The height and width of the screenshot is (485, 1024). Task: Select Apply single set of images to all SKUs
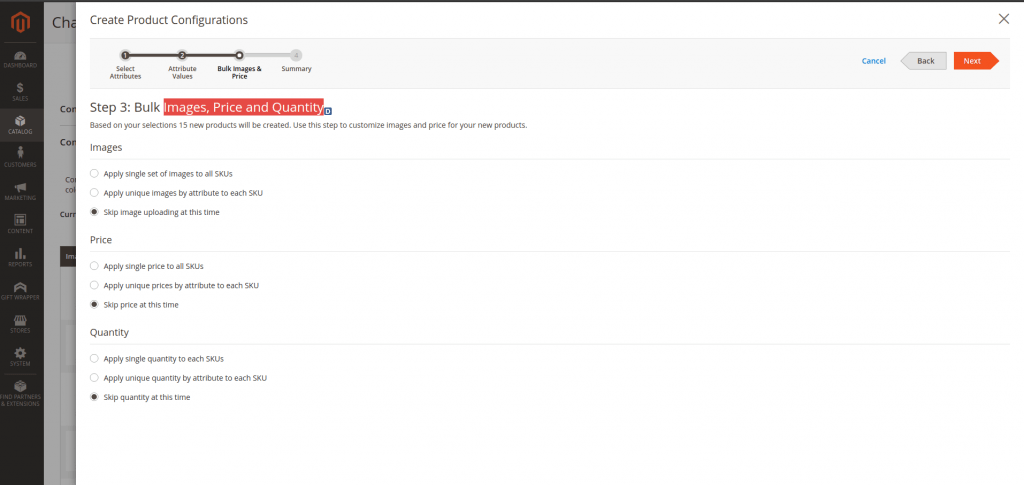(x=95, y=174)
